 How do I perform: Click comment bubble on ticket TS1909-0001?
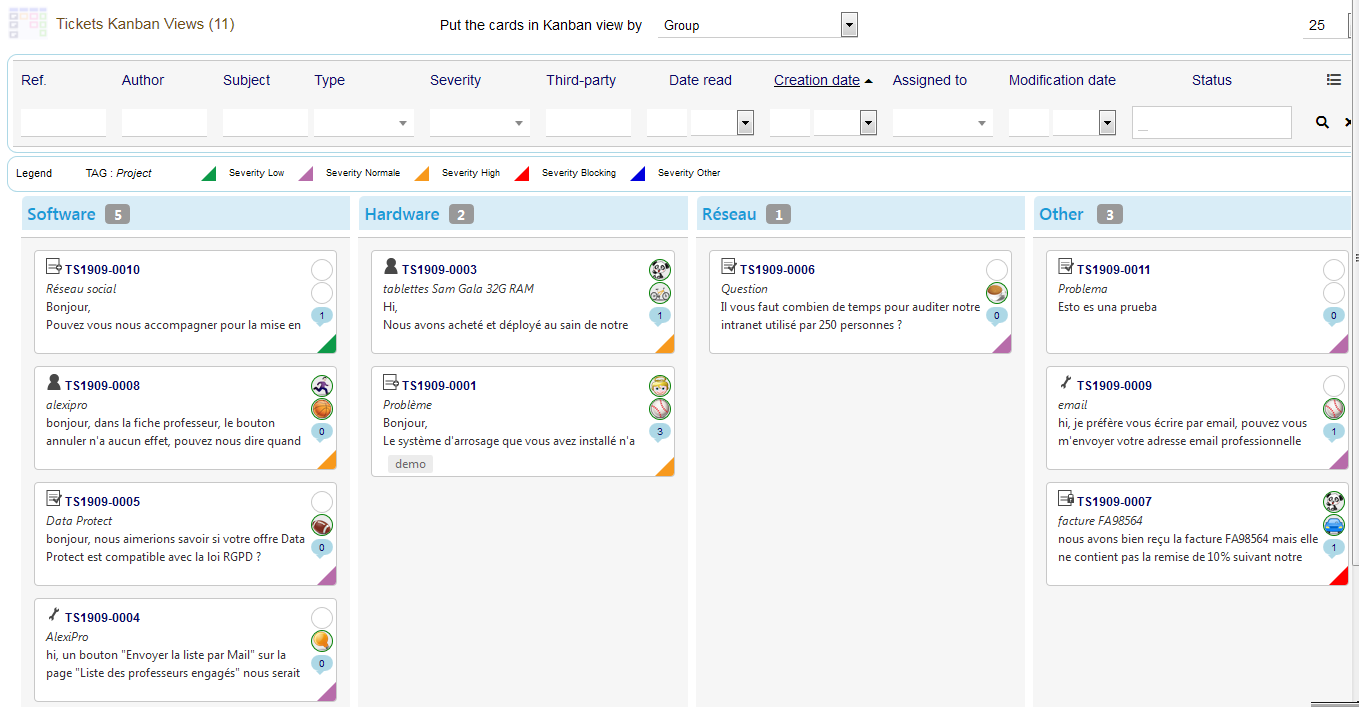tap(659, 432)
